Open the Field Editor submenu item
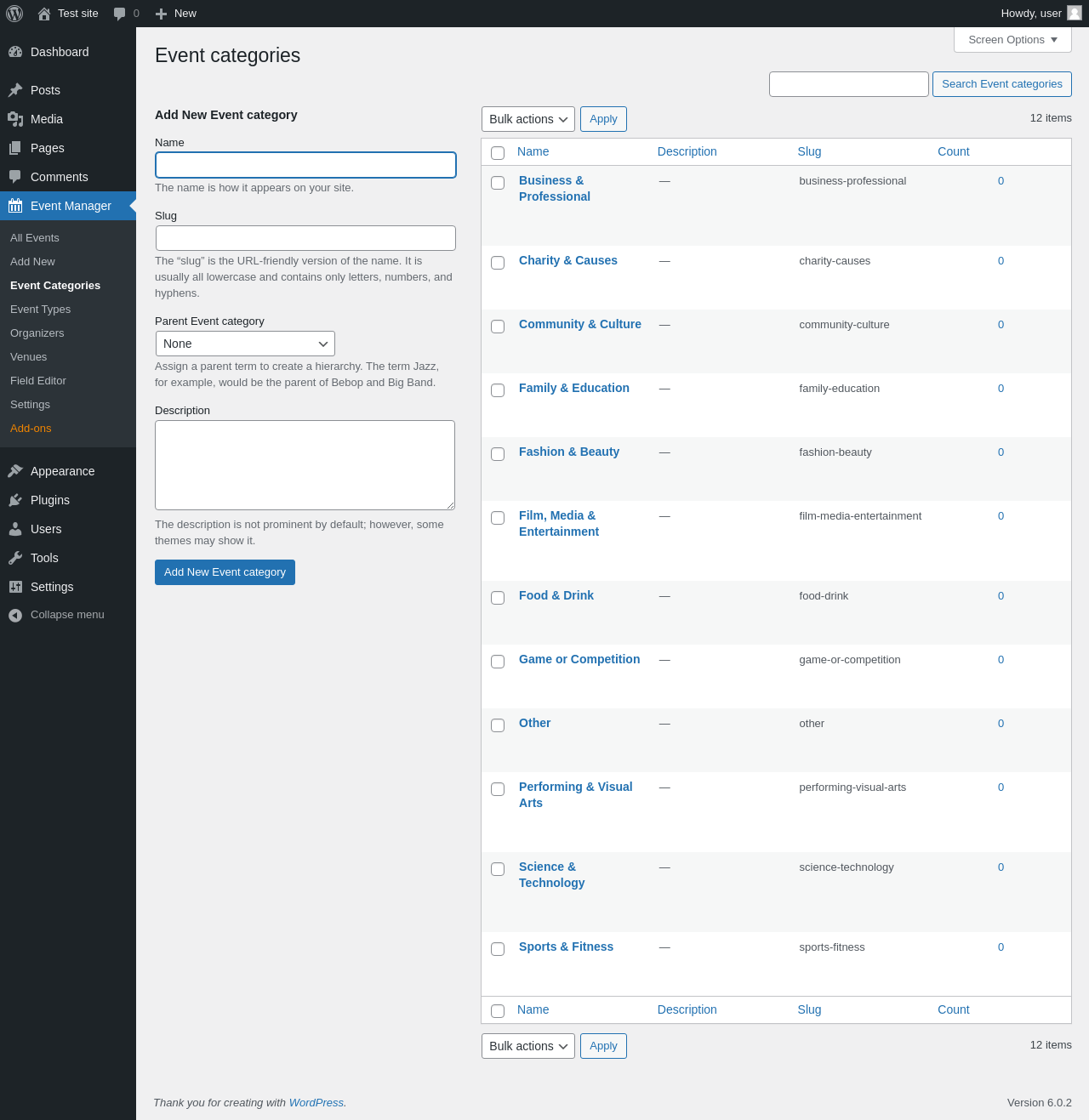1089x1120 pixels. (x=38, y=381)
